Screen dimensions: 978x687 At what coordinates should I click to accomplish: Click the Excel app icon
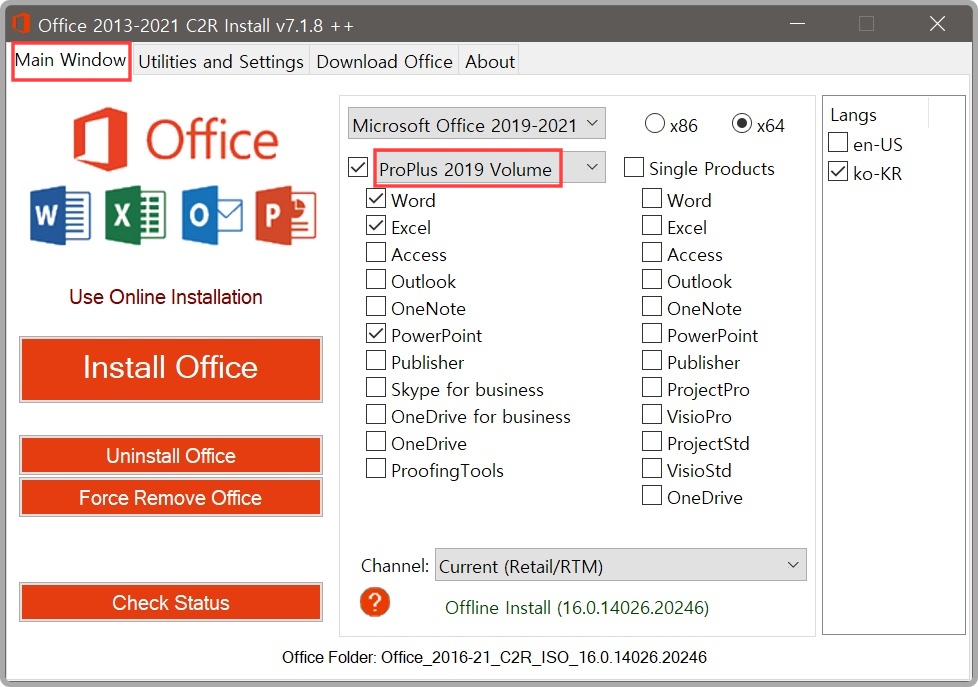click(135, 215)
